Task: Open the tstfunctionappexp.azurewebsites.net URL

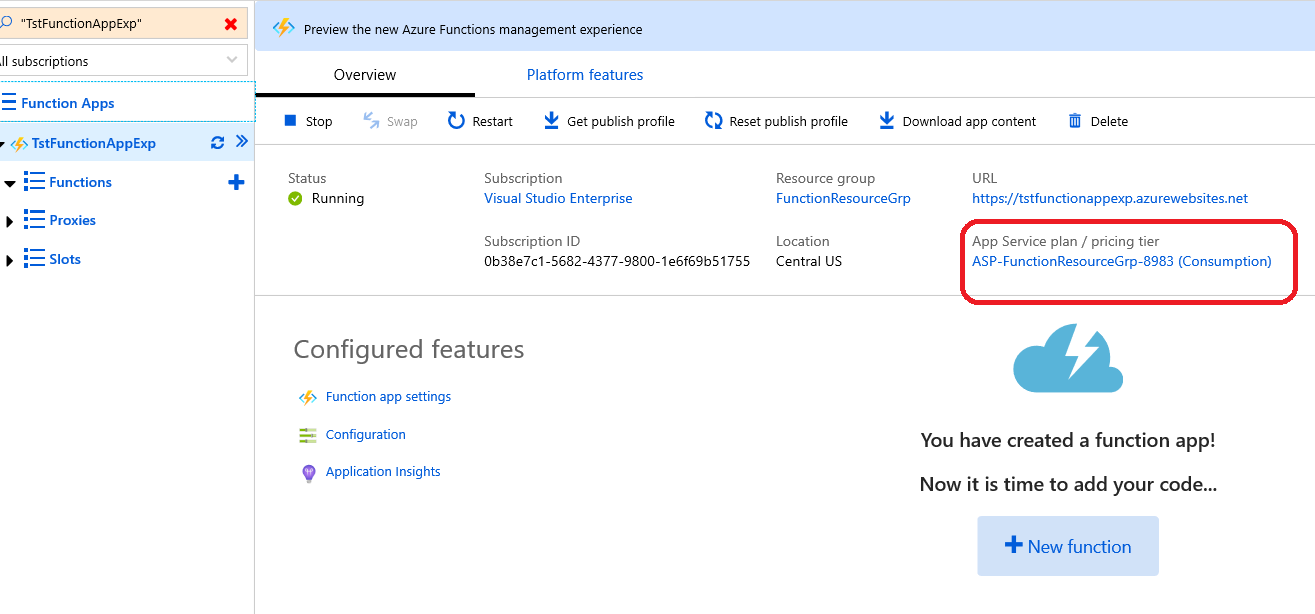Action: pyautogui.click(x=1110, y=198)
